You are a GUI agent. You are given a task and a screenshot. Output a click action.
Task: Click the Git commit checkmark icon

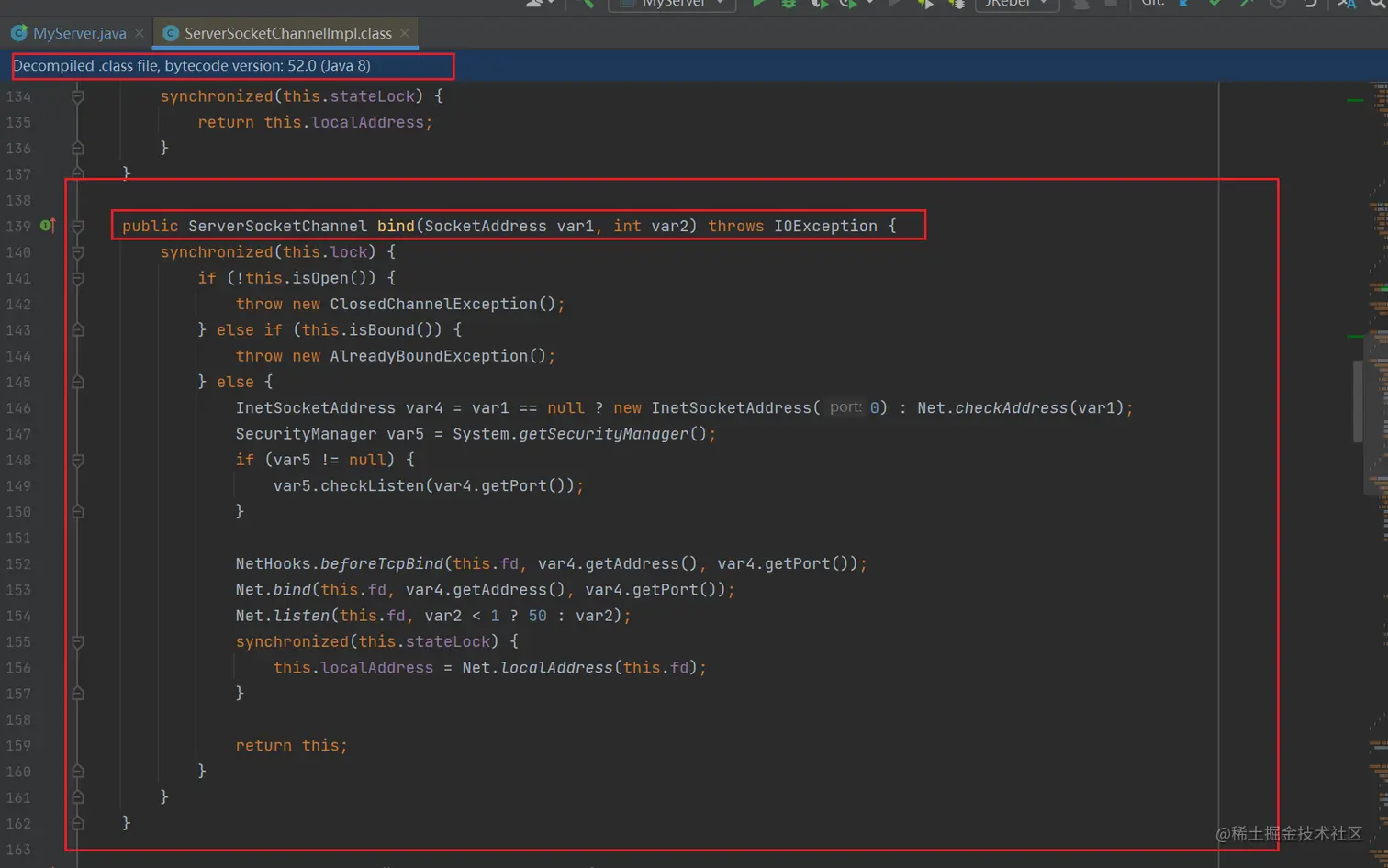coord(1215,4)
